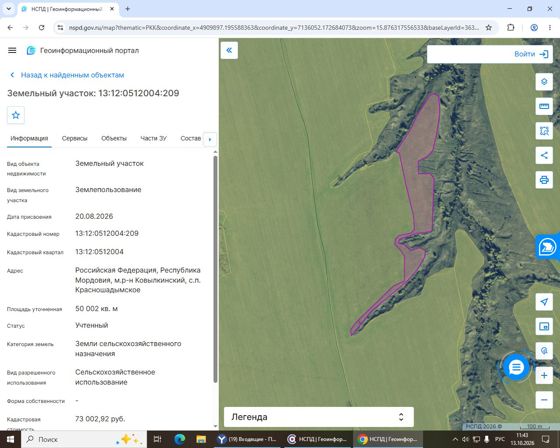Screen dimensions: 560x448
Task: Switch to the Информация tab
Action: click(29, 138)
